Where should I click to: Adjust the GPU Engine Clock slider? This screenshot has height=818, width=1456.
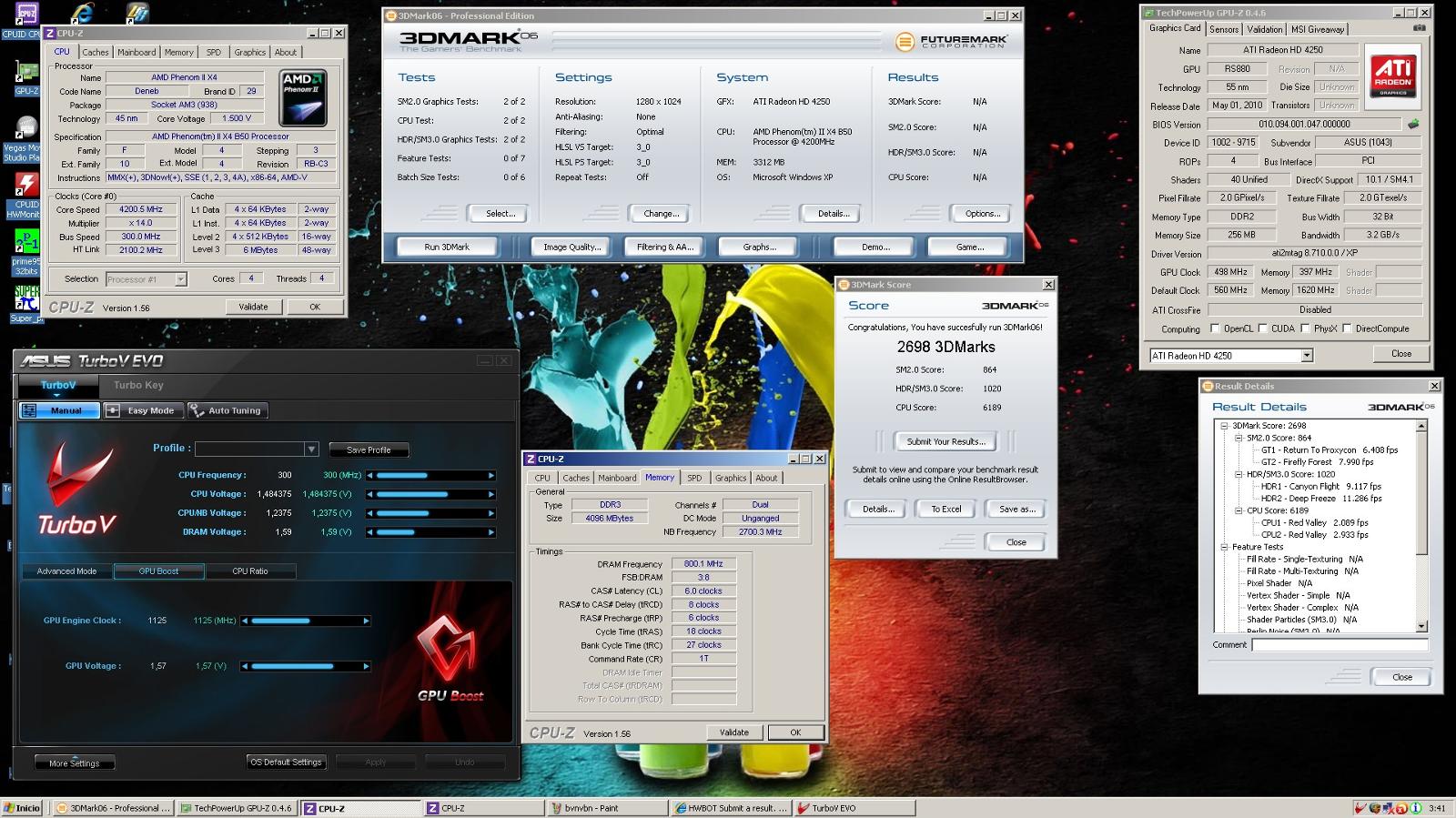pos(306,621)
